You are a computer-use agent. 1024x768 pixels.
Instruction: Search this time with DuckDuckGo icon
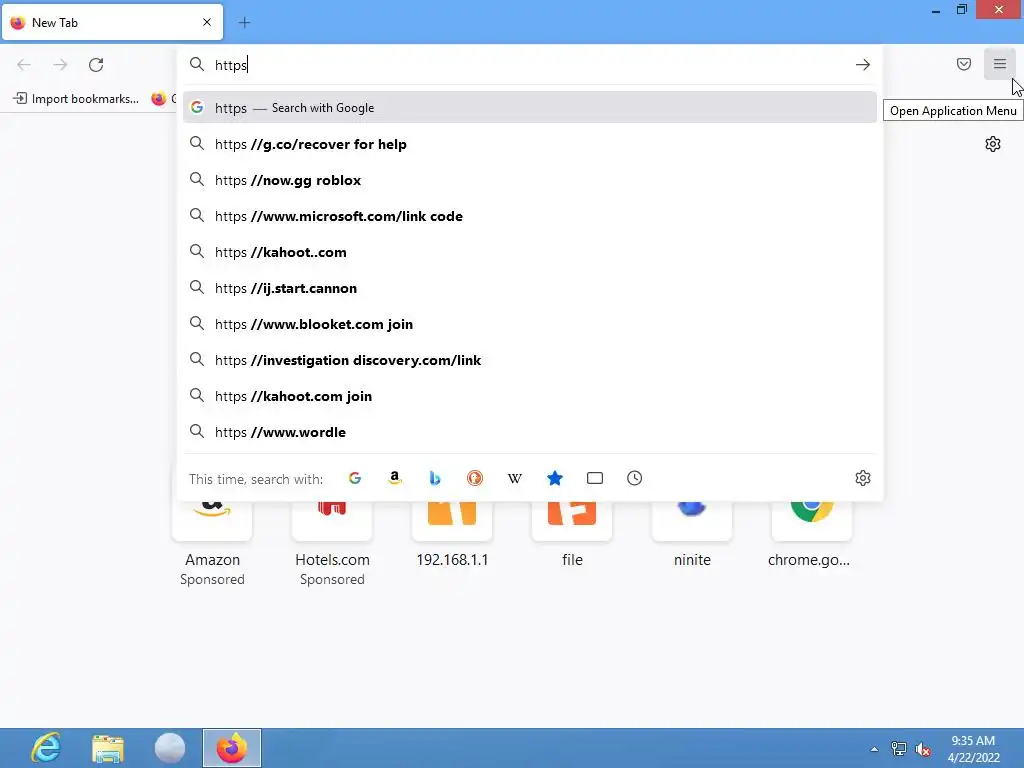(x=475, y=478)
